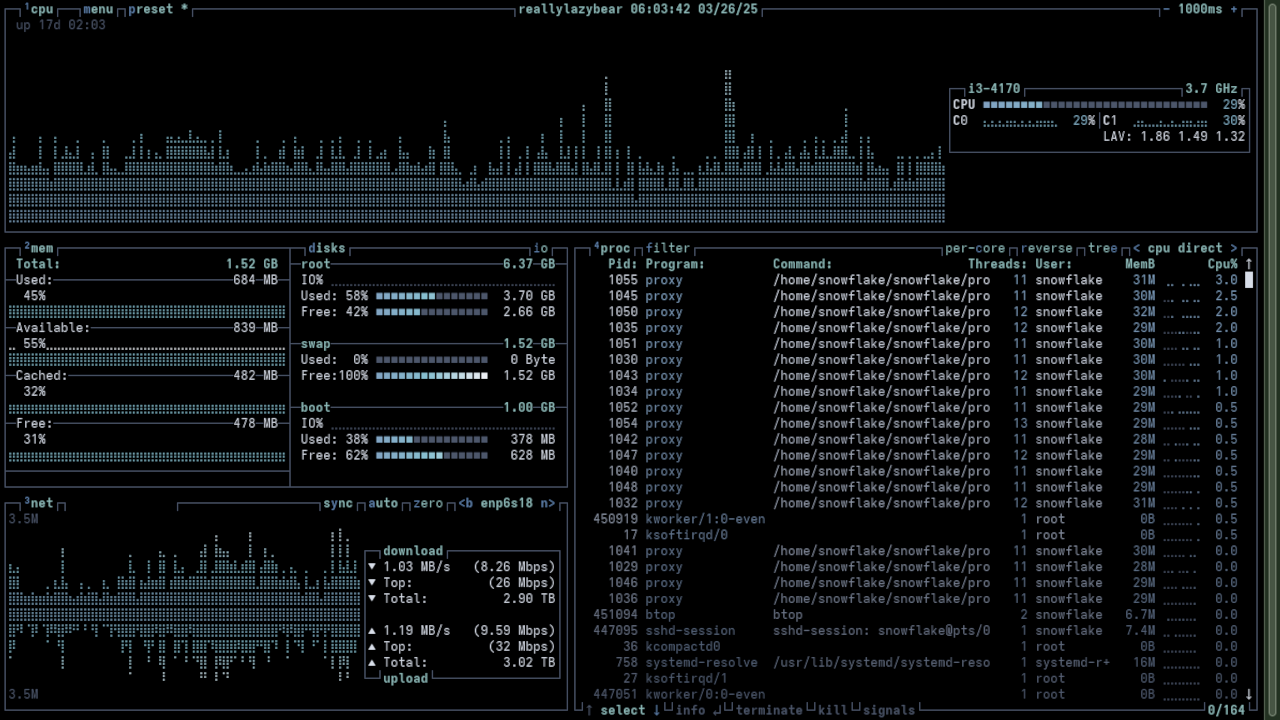Kill the selected process
The height and width of the screenshot is (720, 1280).
833,710
